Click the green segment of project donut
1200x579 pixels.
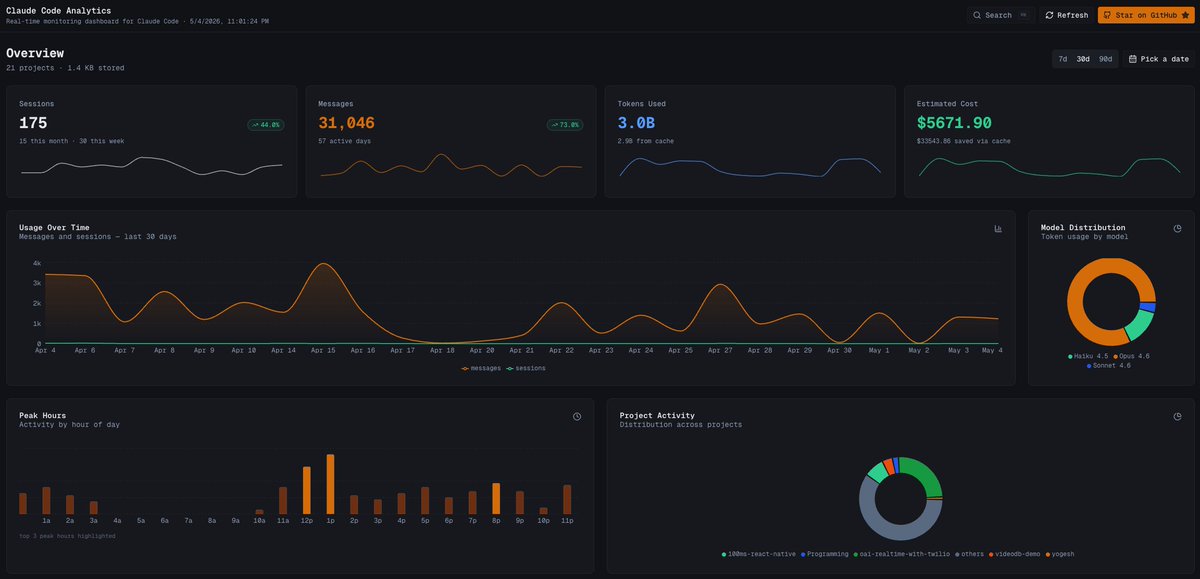click(928, 475)
